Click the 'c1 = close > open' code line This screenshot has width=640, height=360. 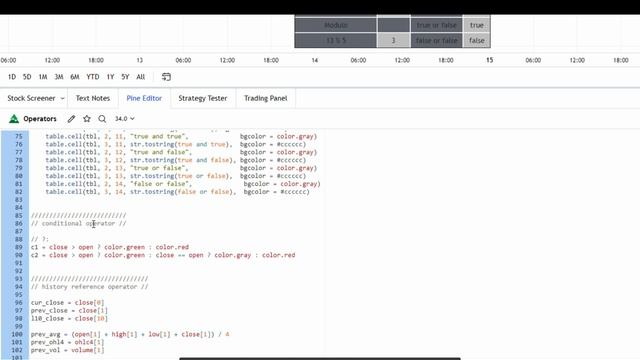(110, 247)
